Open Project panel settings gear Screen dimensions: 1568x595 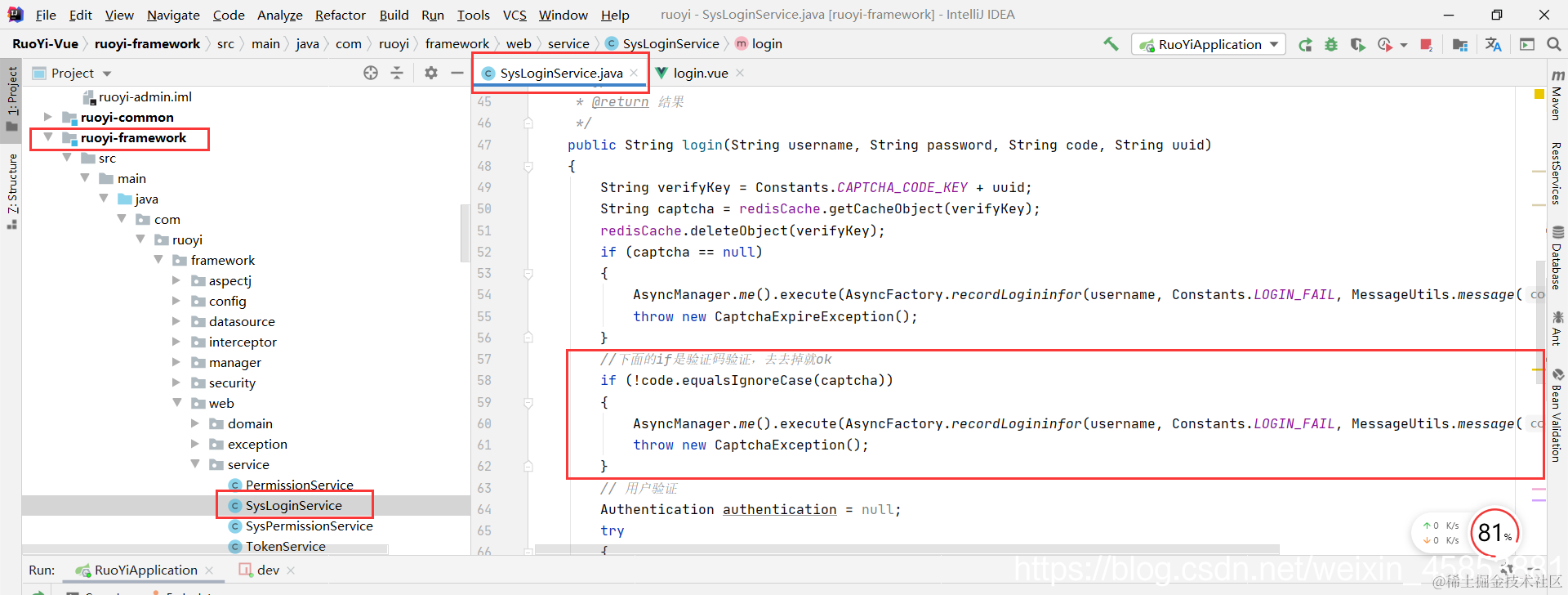[431, 73]
